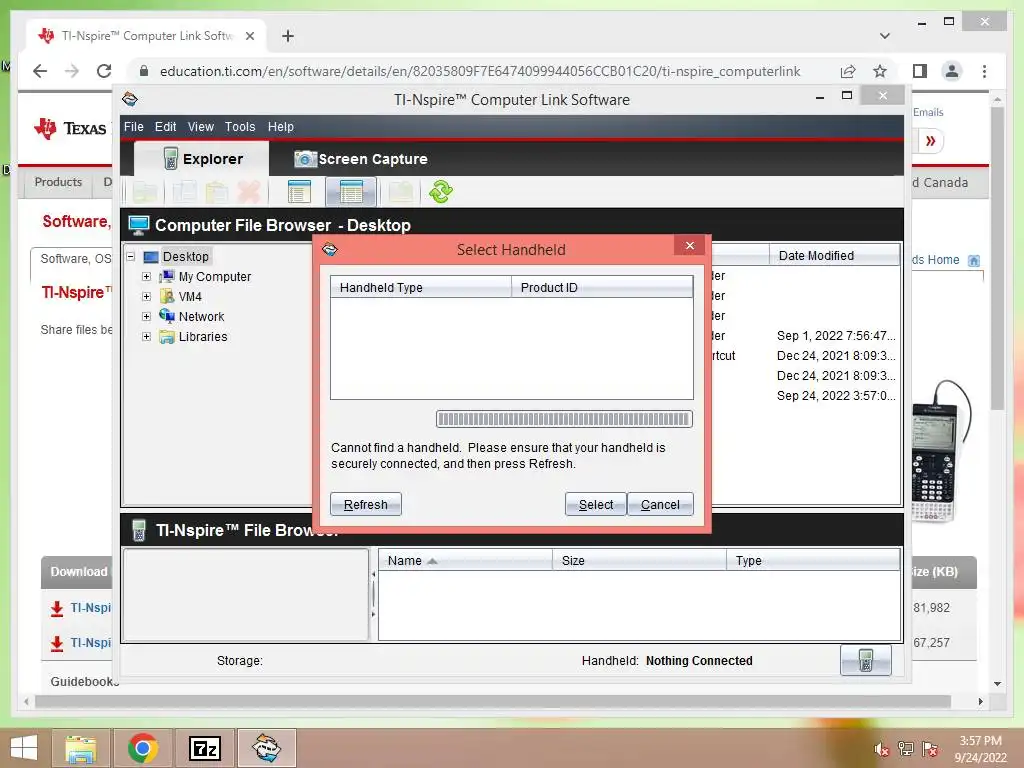Click the TI-Nspire app icon in the title bar
The height and width of the screenshot is (768, 1024).
130,99
